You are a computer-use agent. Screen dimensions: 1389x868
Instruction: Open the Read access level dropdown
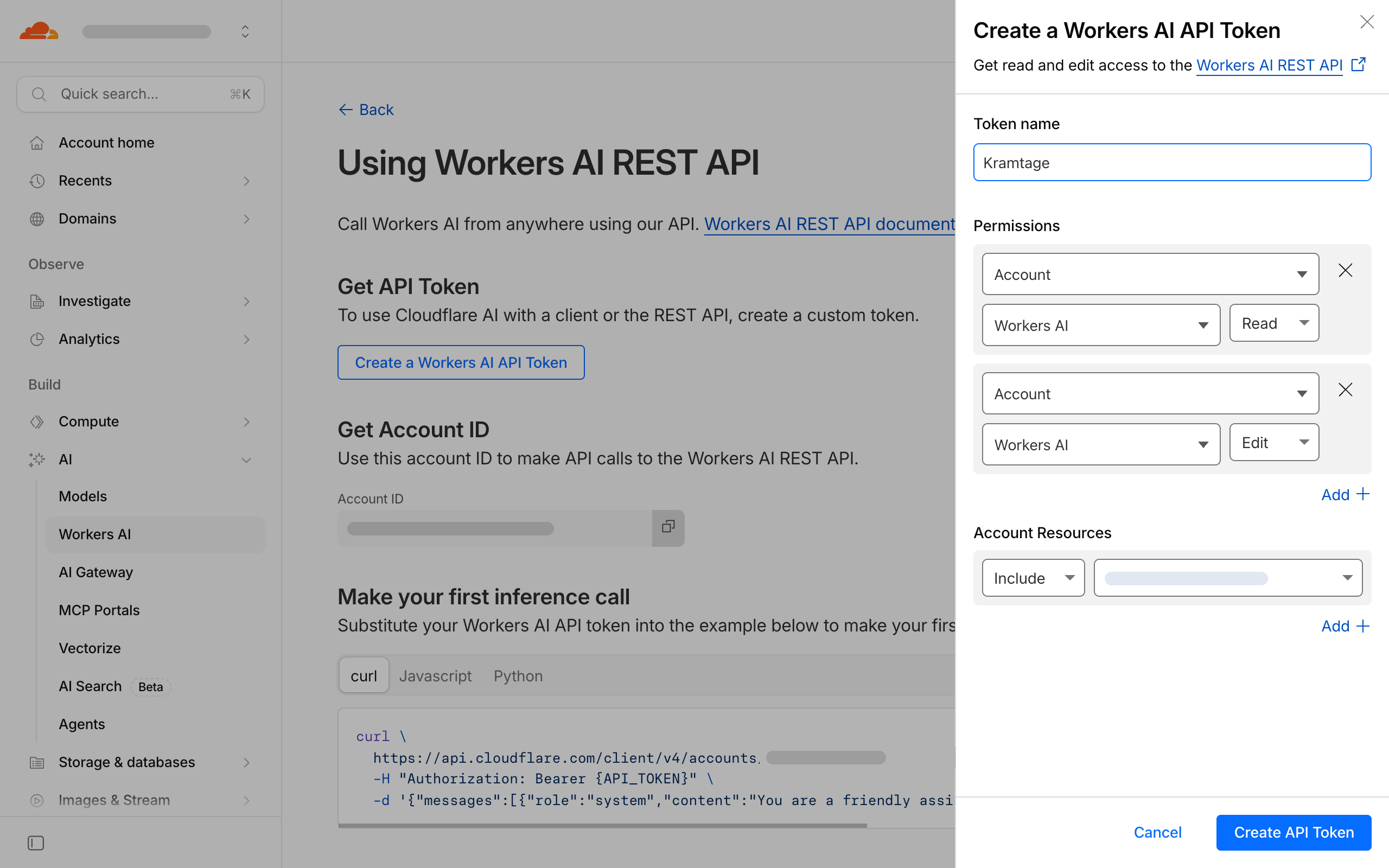click(1273, 323)
